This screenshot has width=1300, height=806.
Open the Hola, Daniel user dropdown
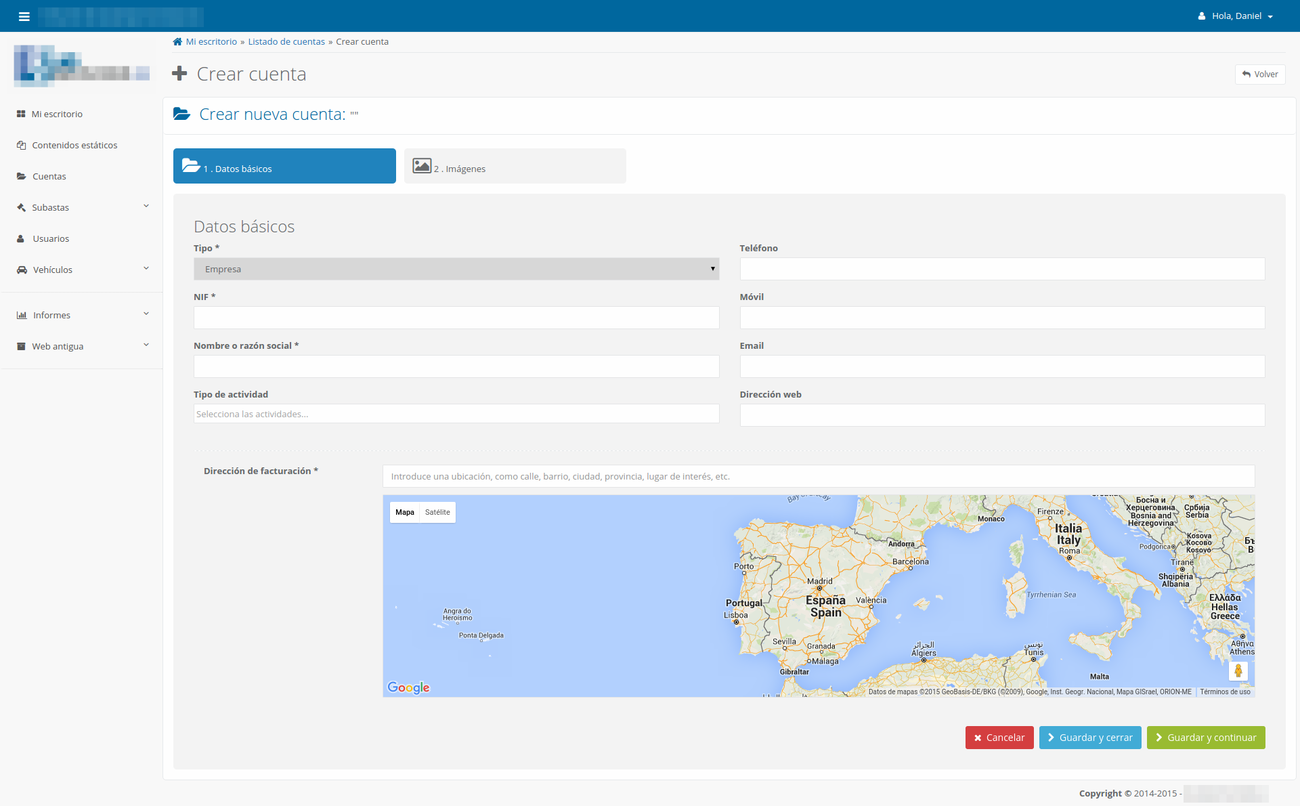(x=1236, y=16)
